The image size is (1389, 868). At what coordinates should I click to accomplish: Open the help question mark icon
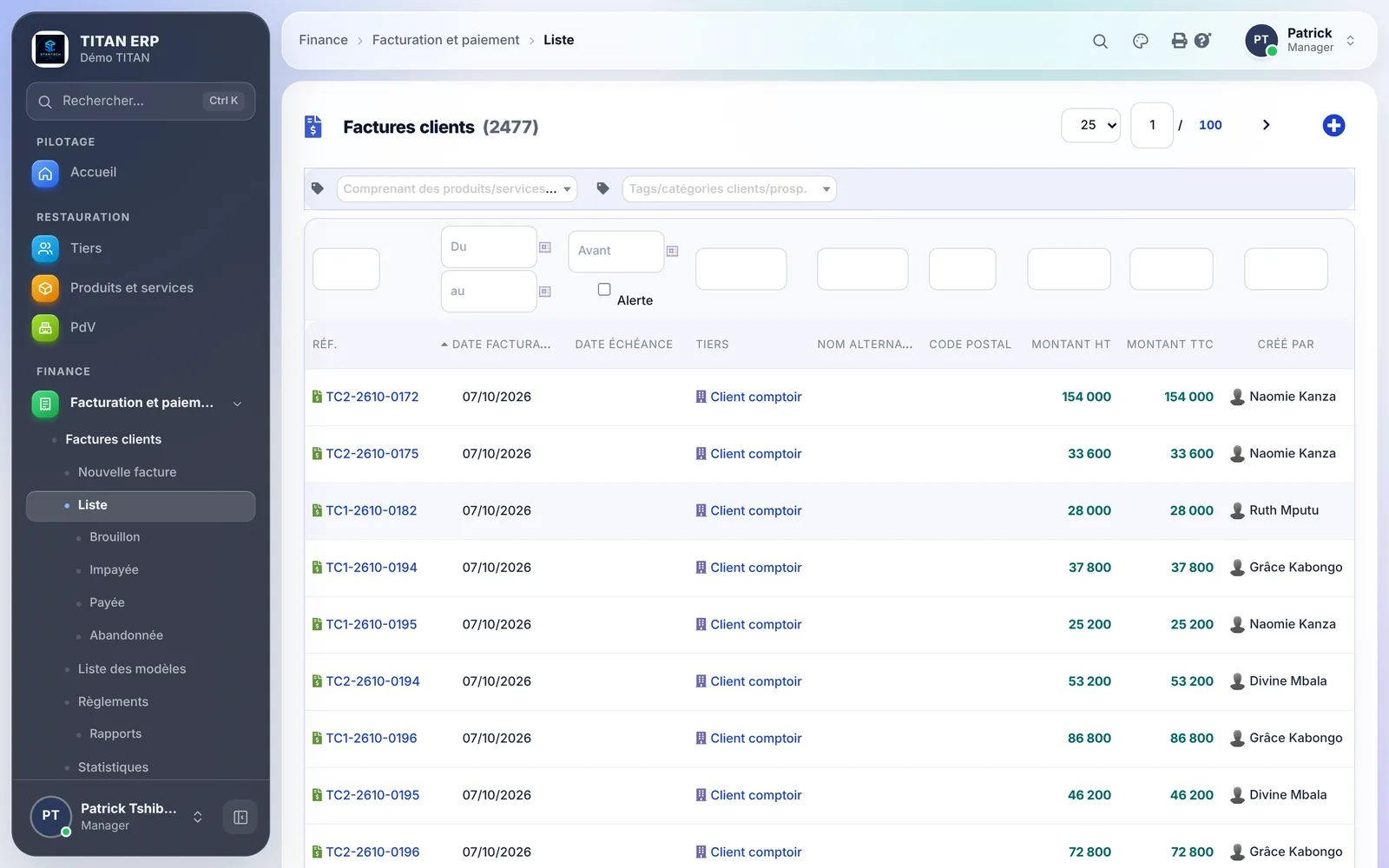[1202, 41]
